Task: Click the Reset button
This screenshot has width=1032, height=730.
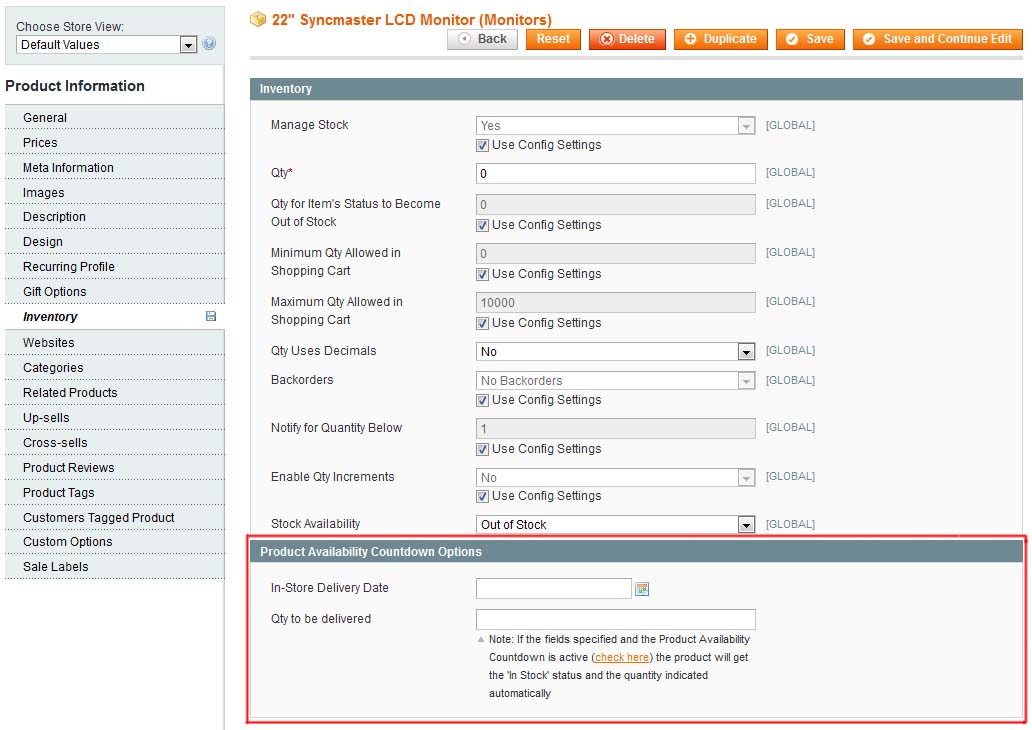Action: click(x=553, y=39)
